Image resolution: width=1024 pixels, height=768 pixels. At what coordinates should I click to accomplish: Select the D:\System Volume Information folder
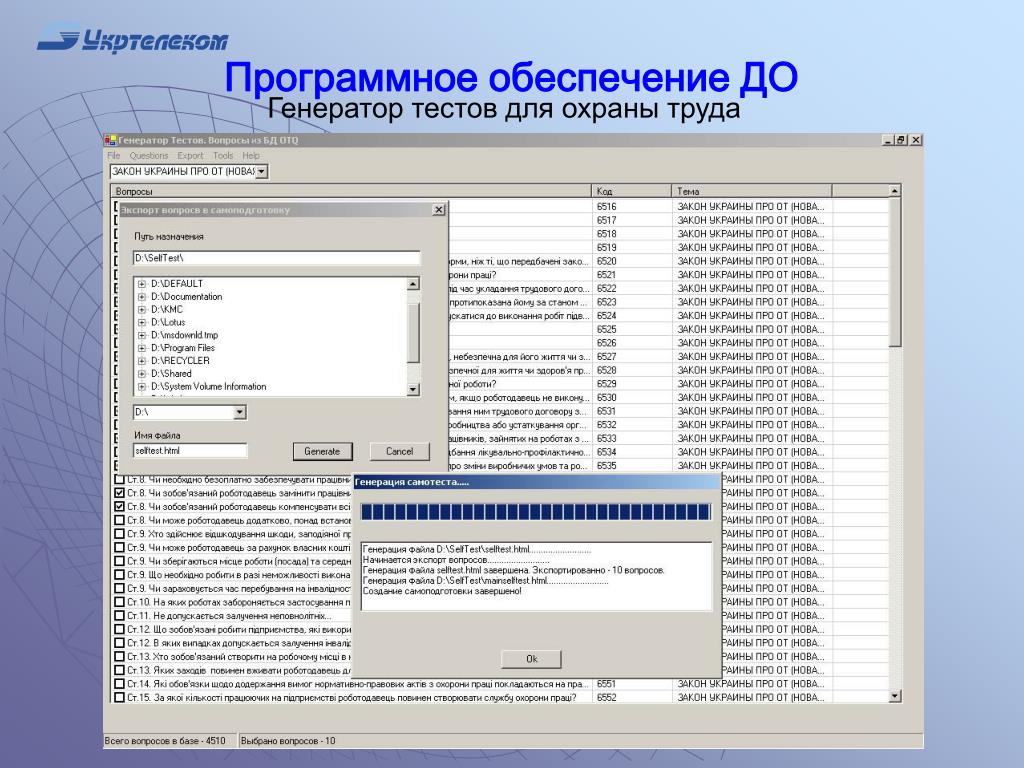[x=208, y=387]
